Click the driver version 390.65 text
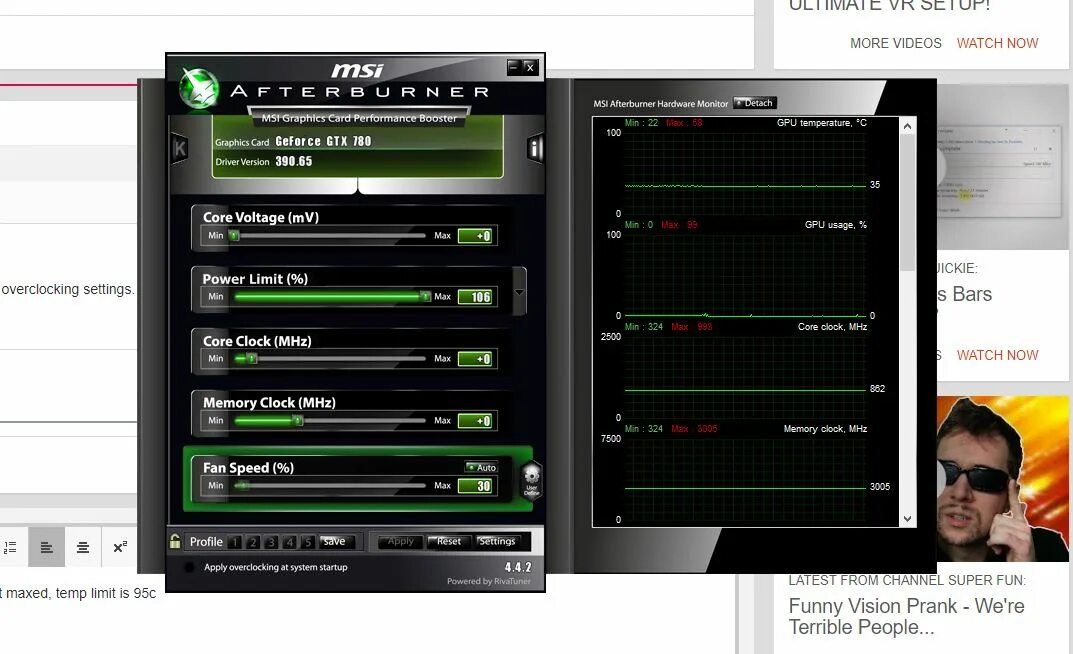1073x654 pixels. 294,161
